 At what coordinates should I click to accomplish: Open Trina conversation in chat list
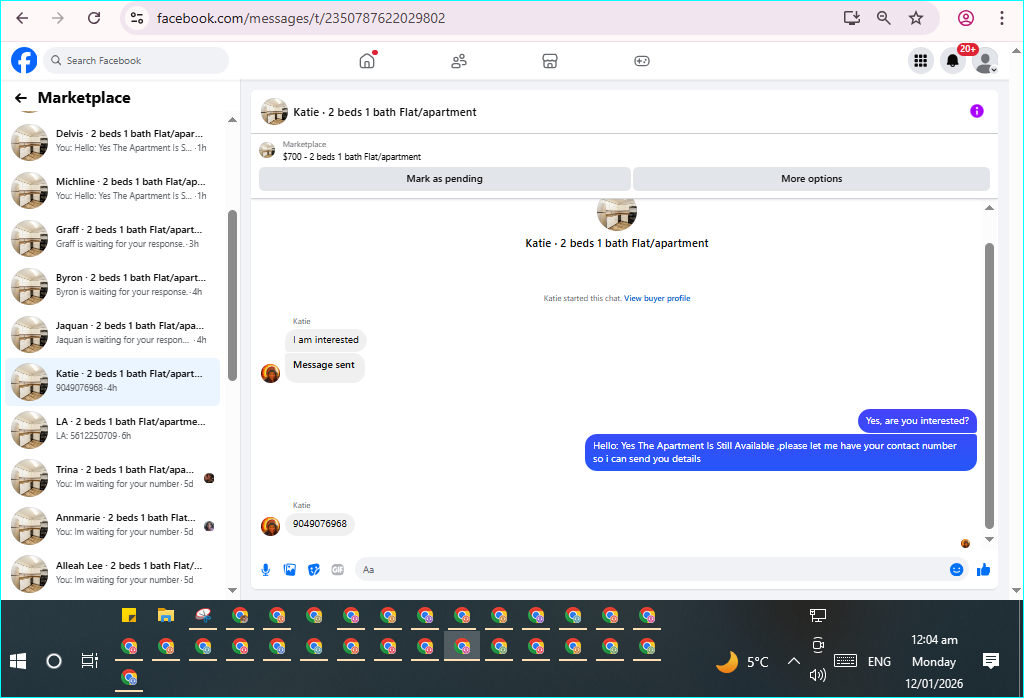(x=112, y=478)
